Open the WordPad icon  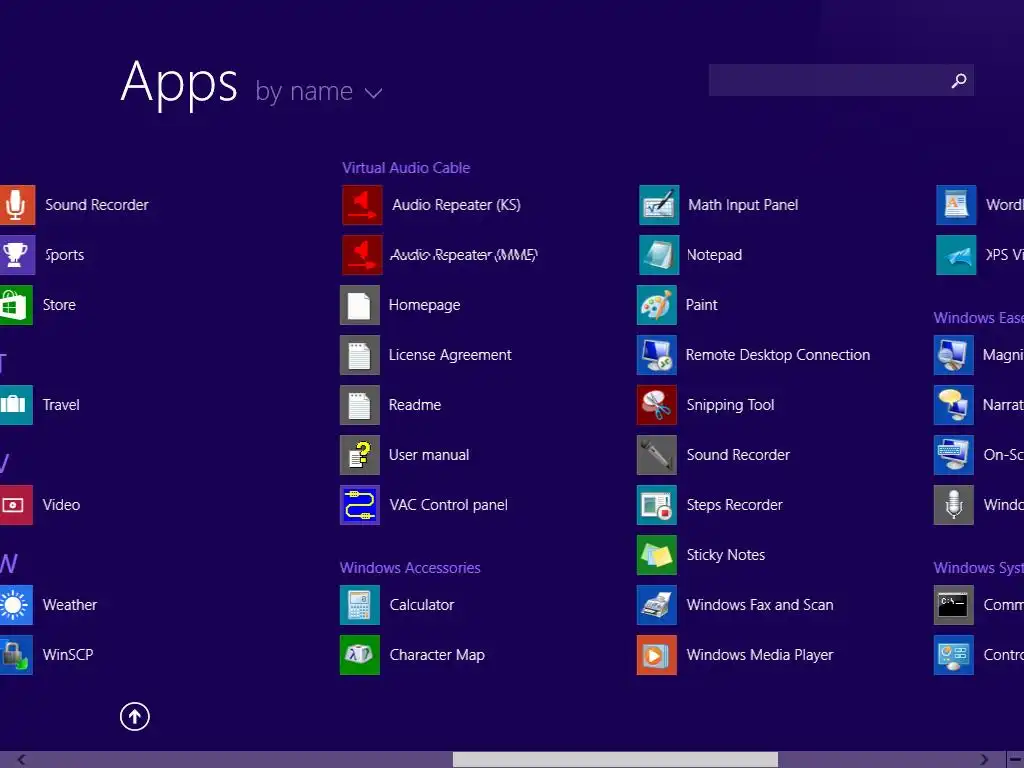coord(956,205)
